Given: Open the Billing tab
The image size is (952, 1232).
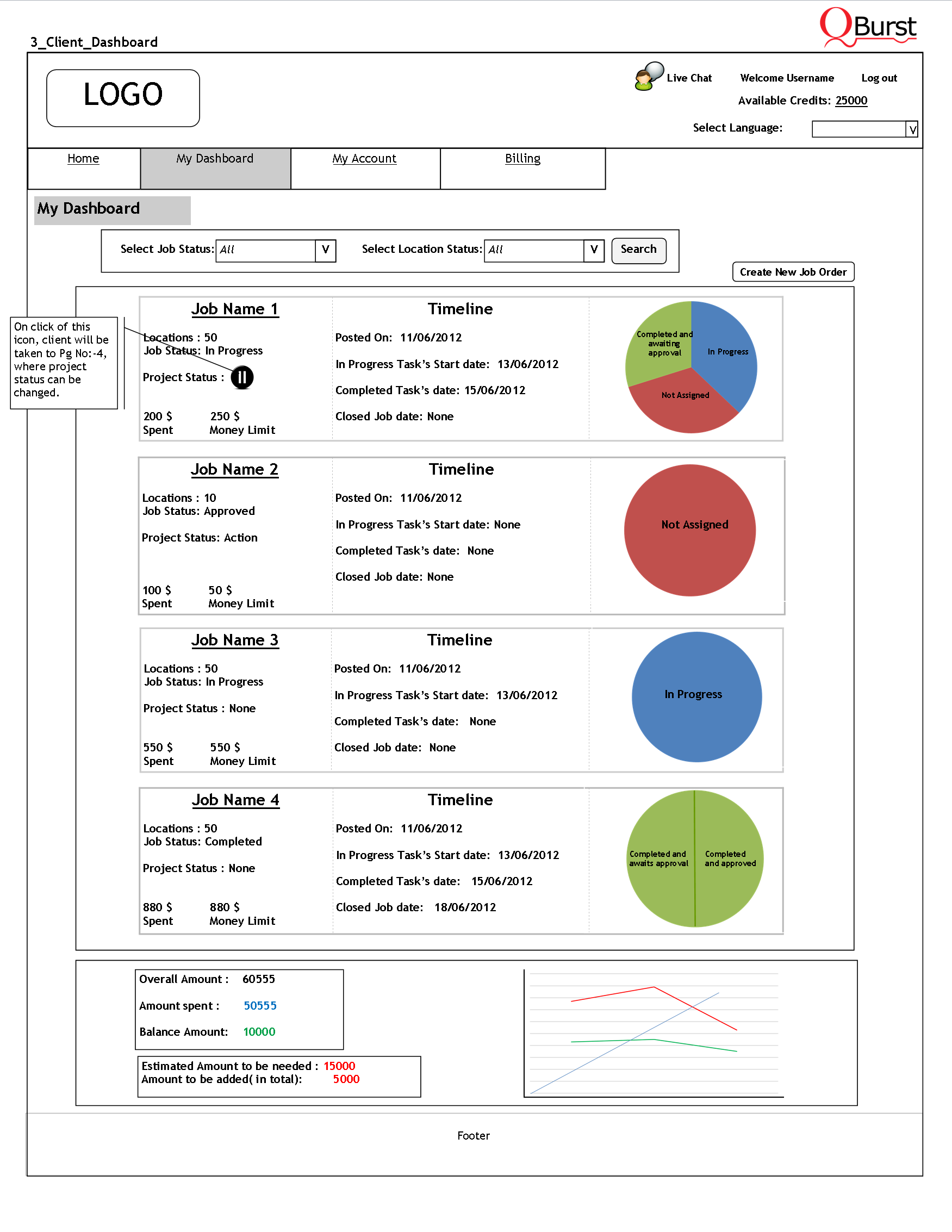Looking at the screenshot, I should (522, 159).
